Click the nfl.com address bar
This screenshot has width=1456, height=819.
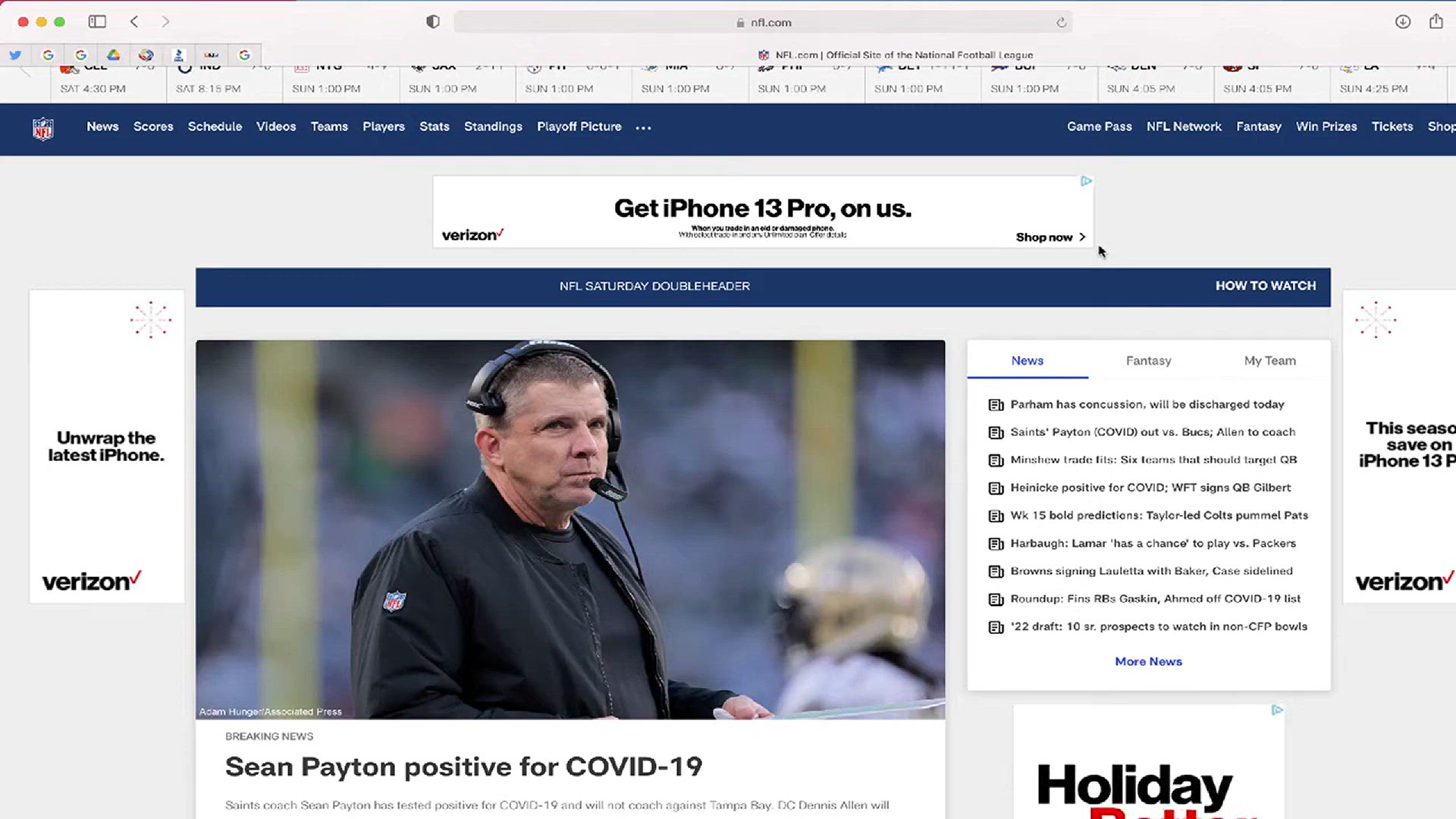(x=763, y=23)
